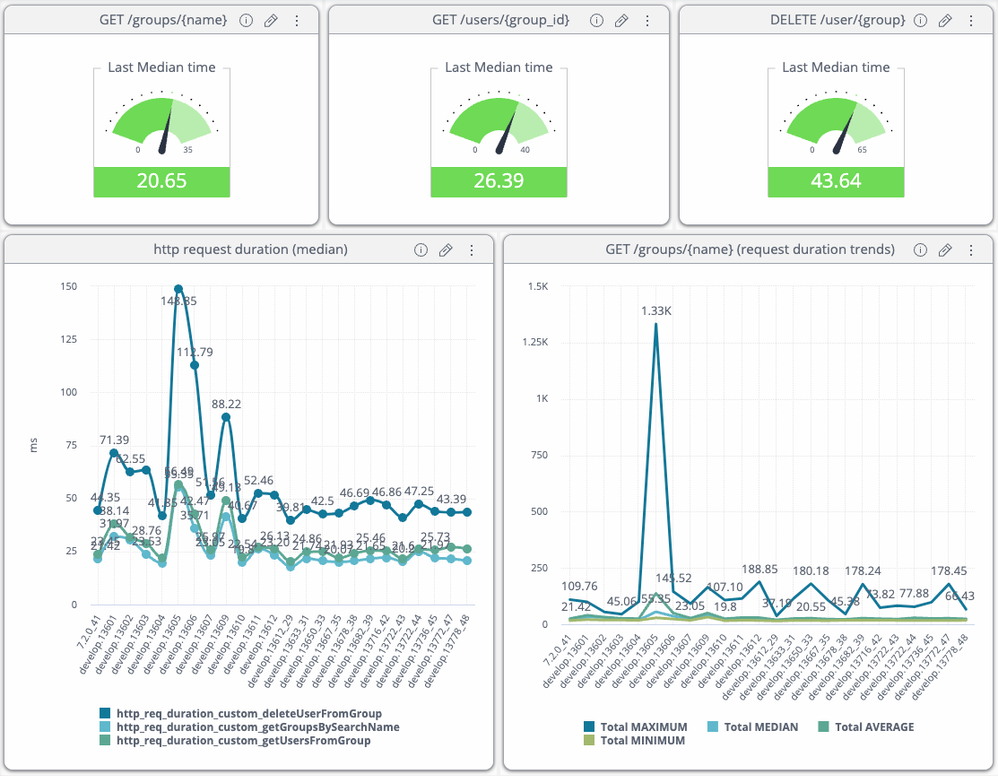Click pencil icon on GET /users/{group_id} panel

(621, 21)
